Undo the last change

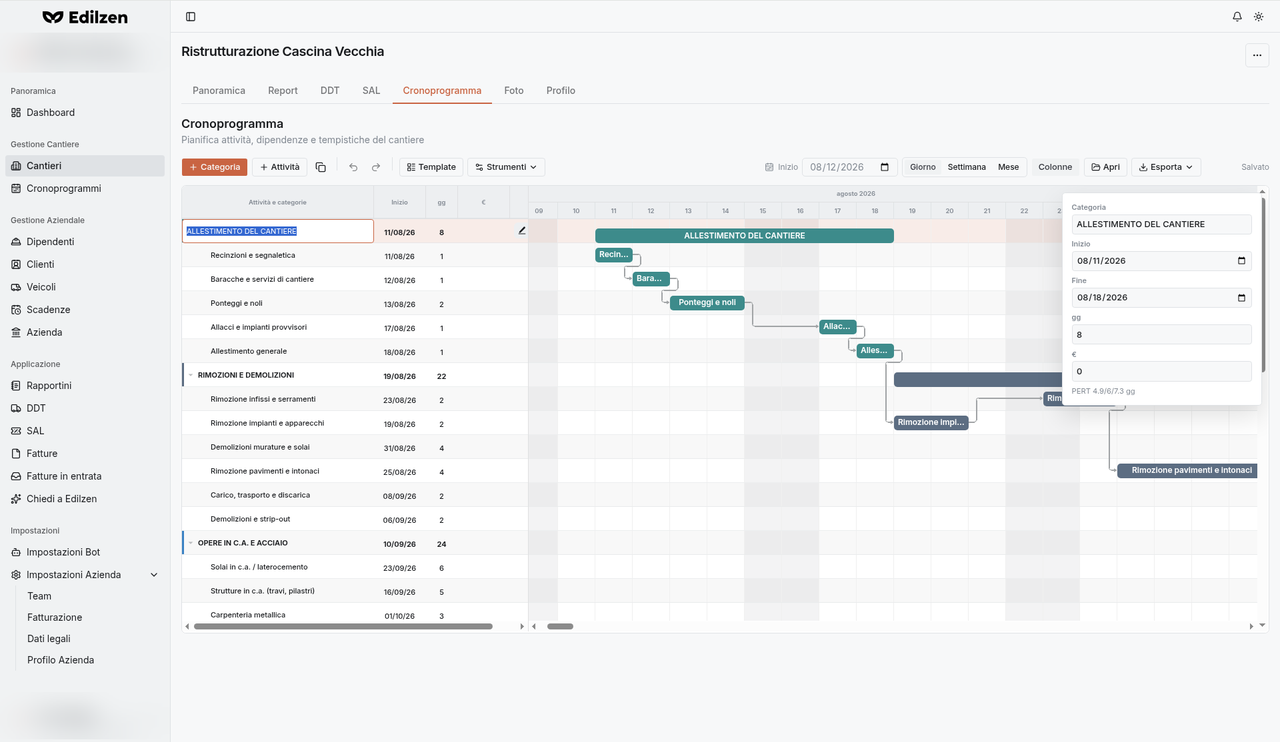tap(353, 167)
